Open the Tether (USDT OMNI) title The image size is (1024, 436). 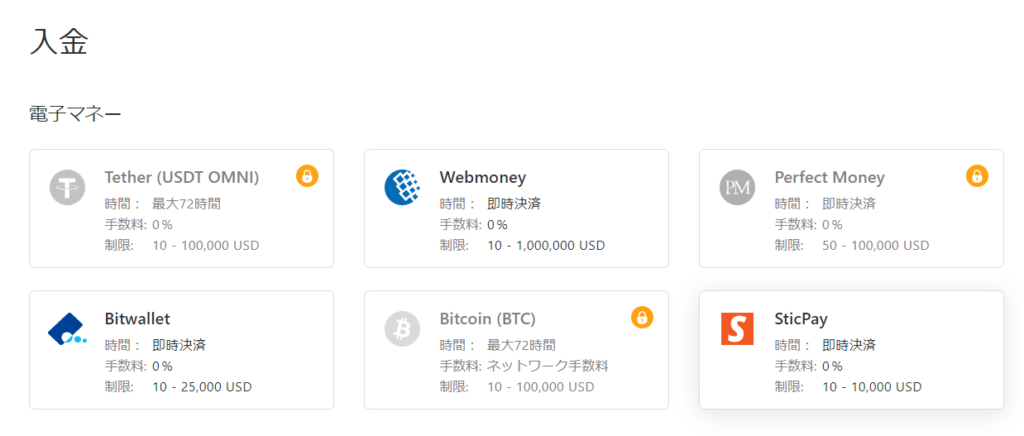(x=182, y=178)
